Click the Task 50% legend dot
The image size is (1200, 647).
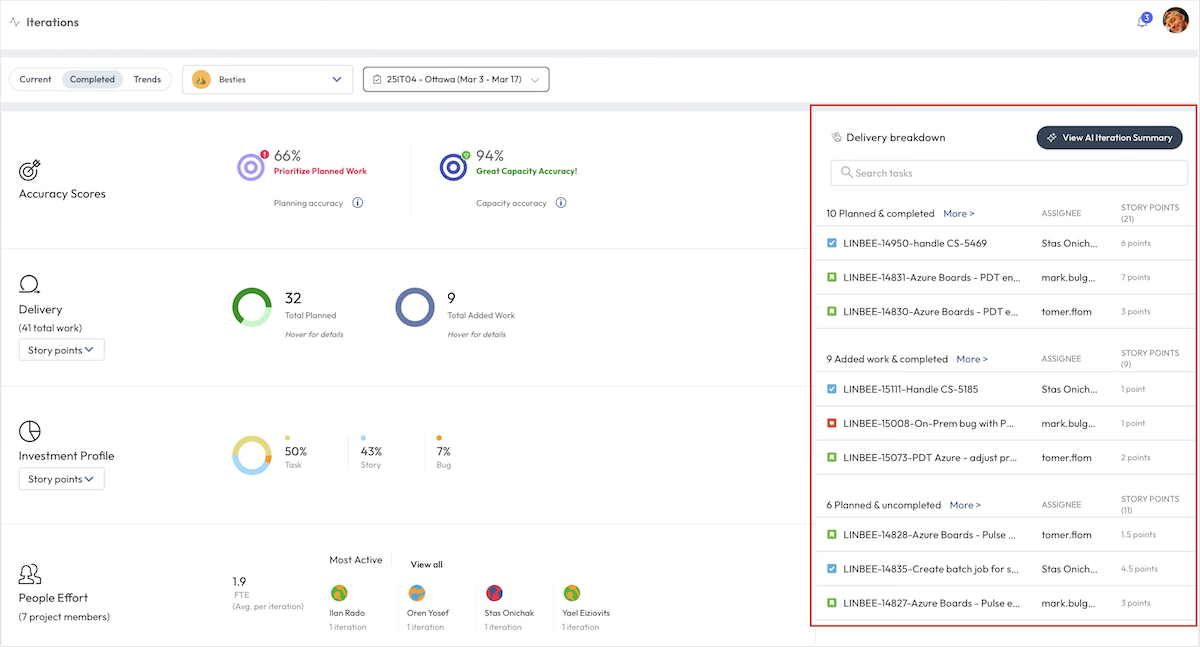(288, 438)
